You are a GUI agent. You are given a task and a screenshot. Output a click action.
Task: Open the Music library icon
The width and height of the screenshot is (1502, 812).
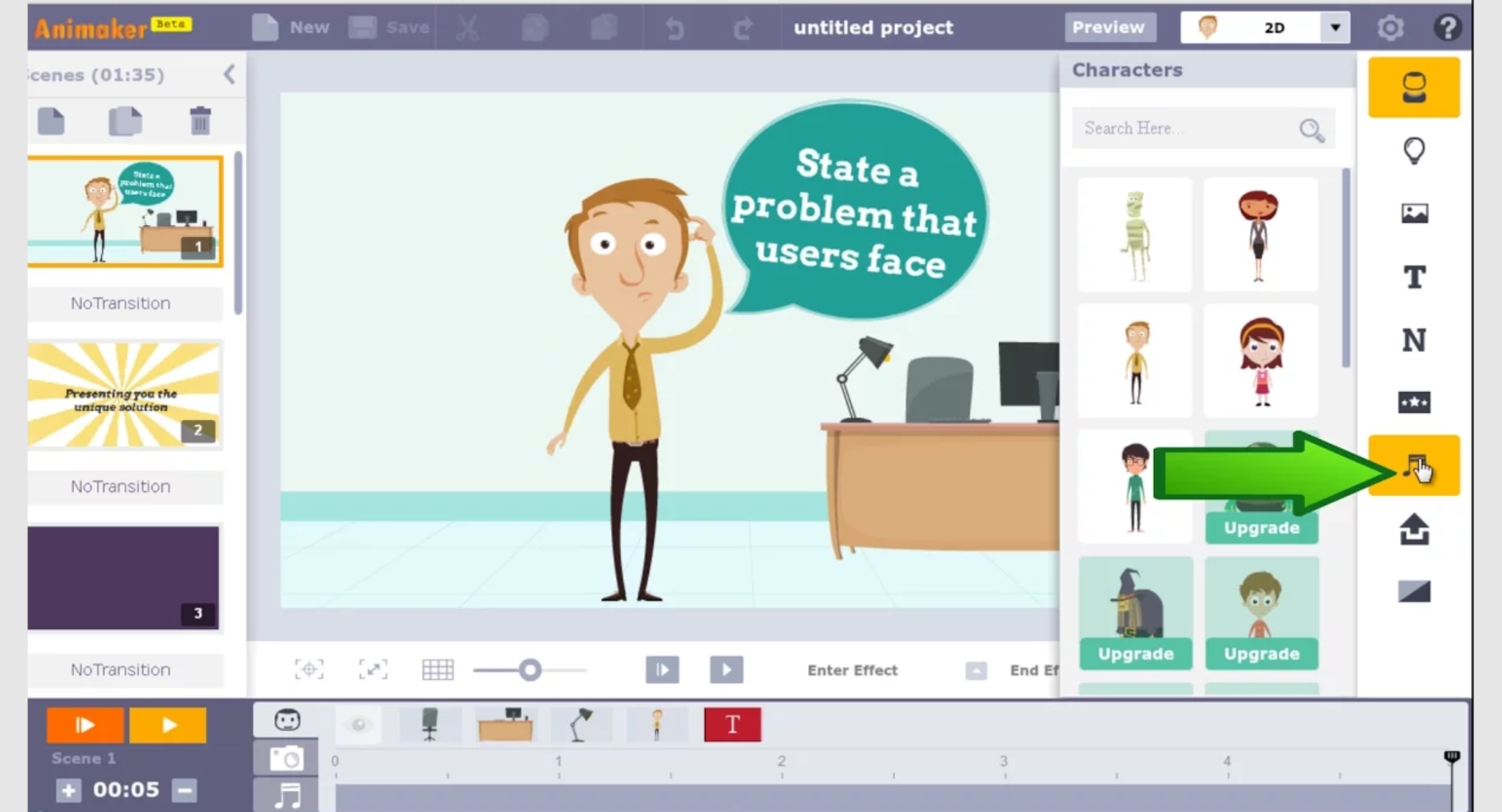pos(1414,466)
